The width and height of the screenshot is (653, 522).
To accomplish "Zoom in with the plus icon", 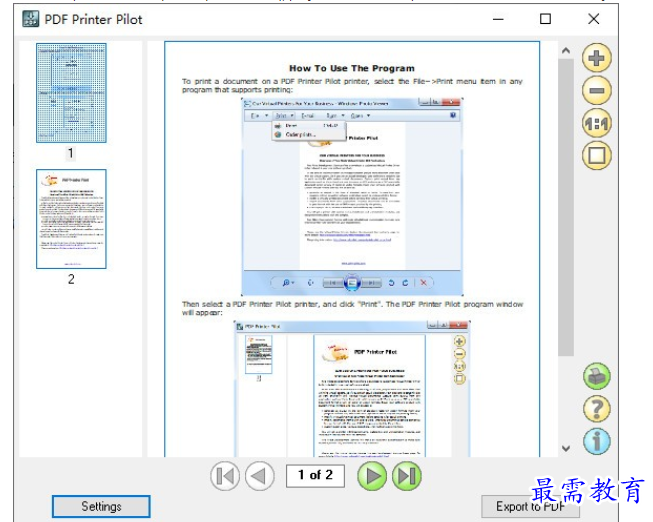I will click(x=596, y=58).
